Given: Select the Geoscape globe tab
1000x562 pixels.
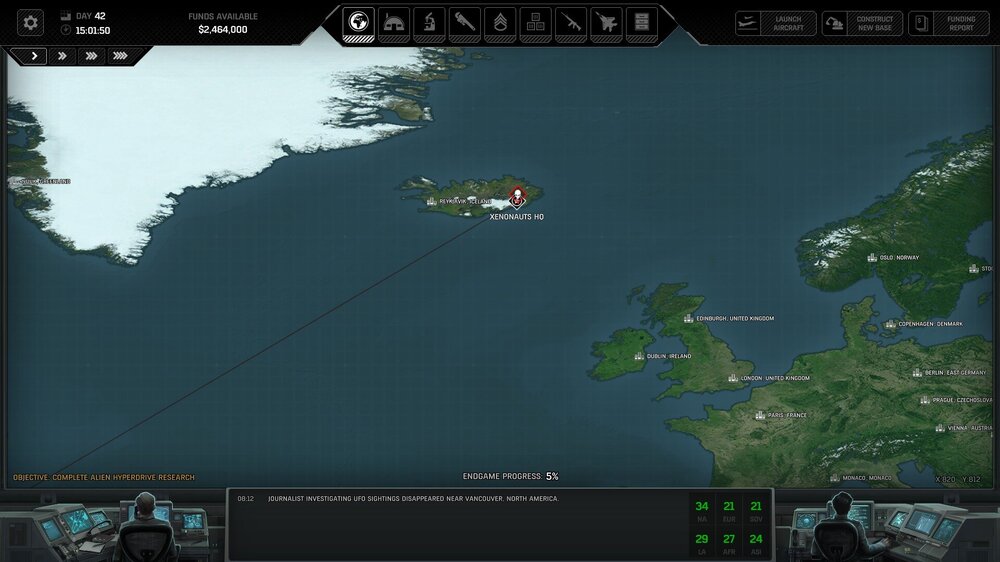Looking at the screenshot, I should [358, 24].
